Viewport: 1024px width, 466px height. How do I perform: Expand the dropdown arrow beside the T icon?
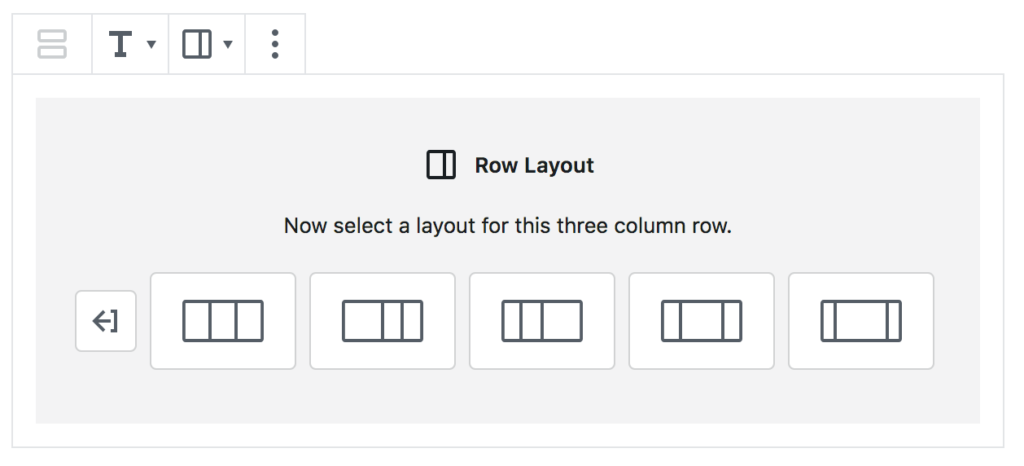(x=152, y=44)
